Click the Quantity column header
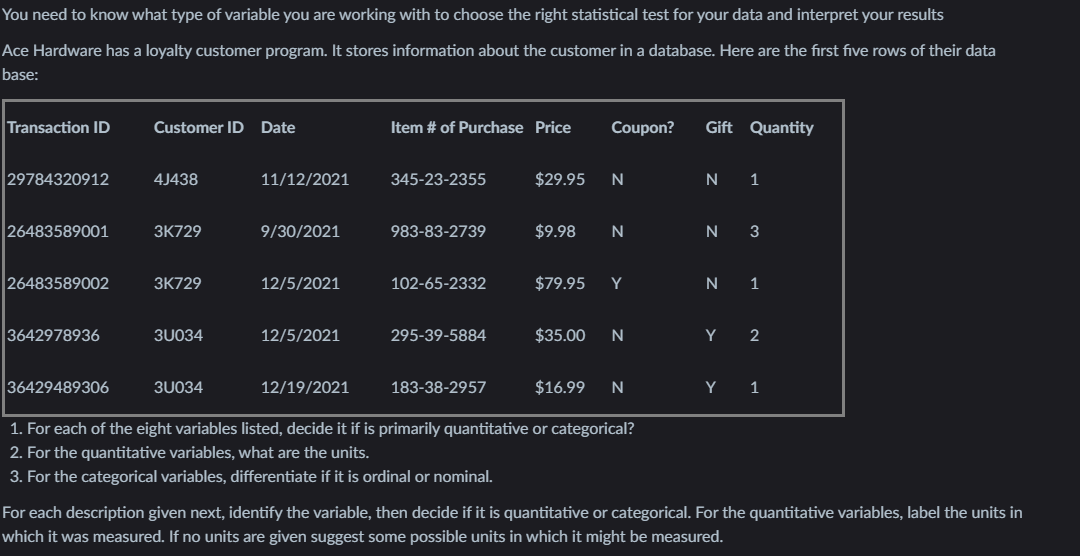The image size is (1080, 556). pyautogui.click(x=781, y=127)
